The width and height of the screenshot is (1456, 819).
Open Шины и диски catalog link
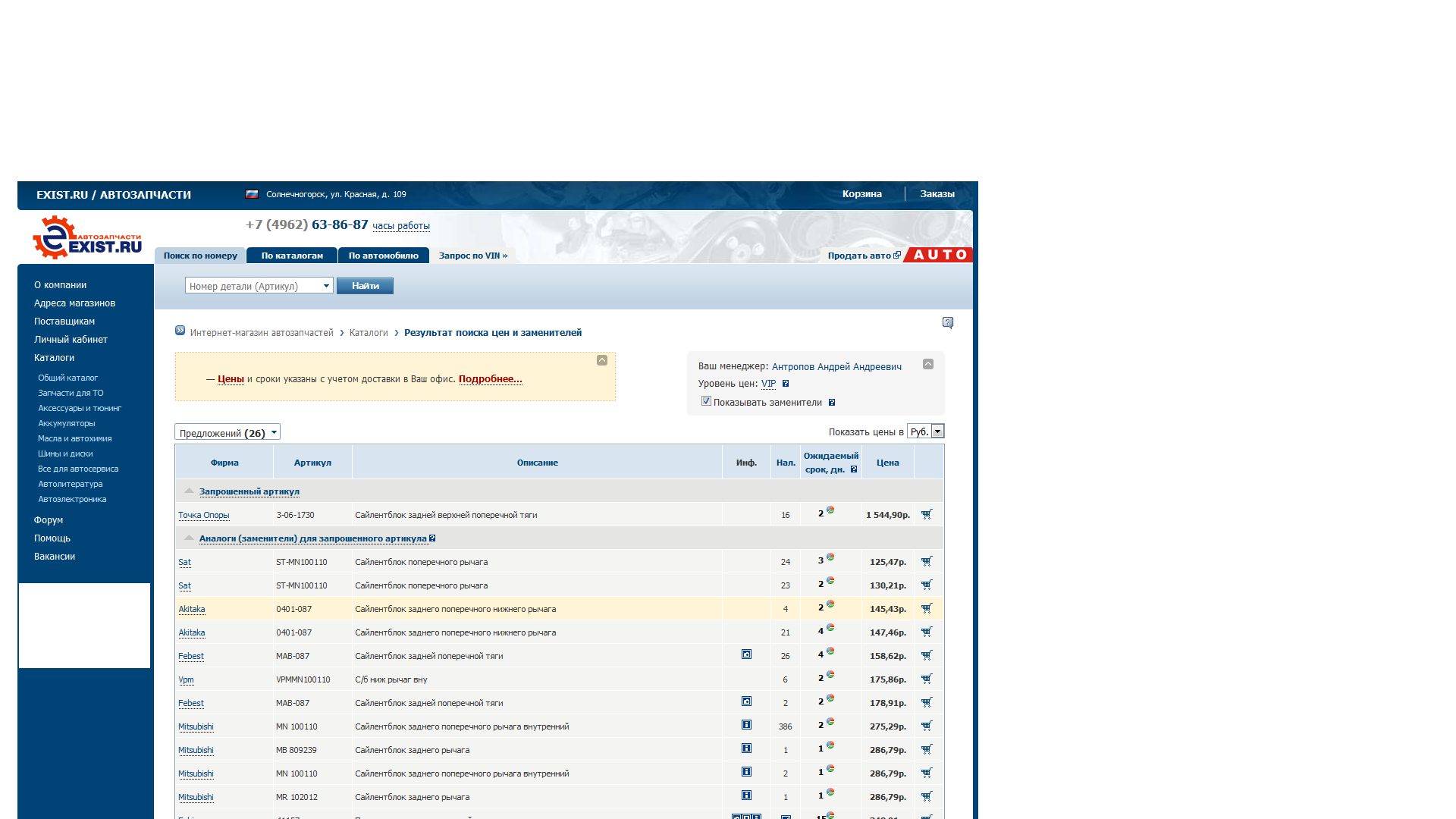click(65, 453)
